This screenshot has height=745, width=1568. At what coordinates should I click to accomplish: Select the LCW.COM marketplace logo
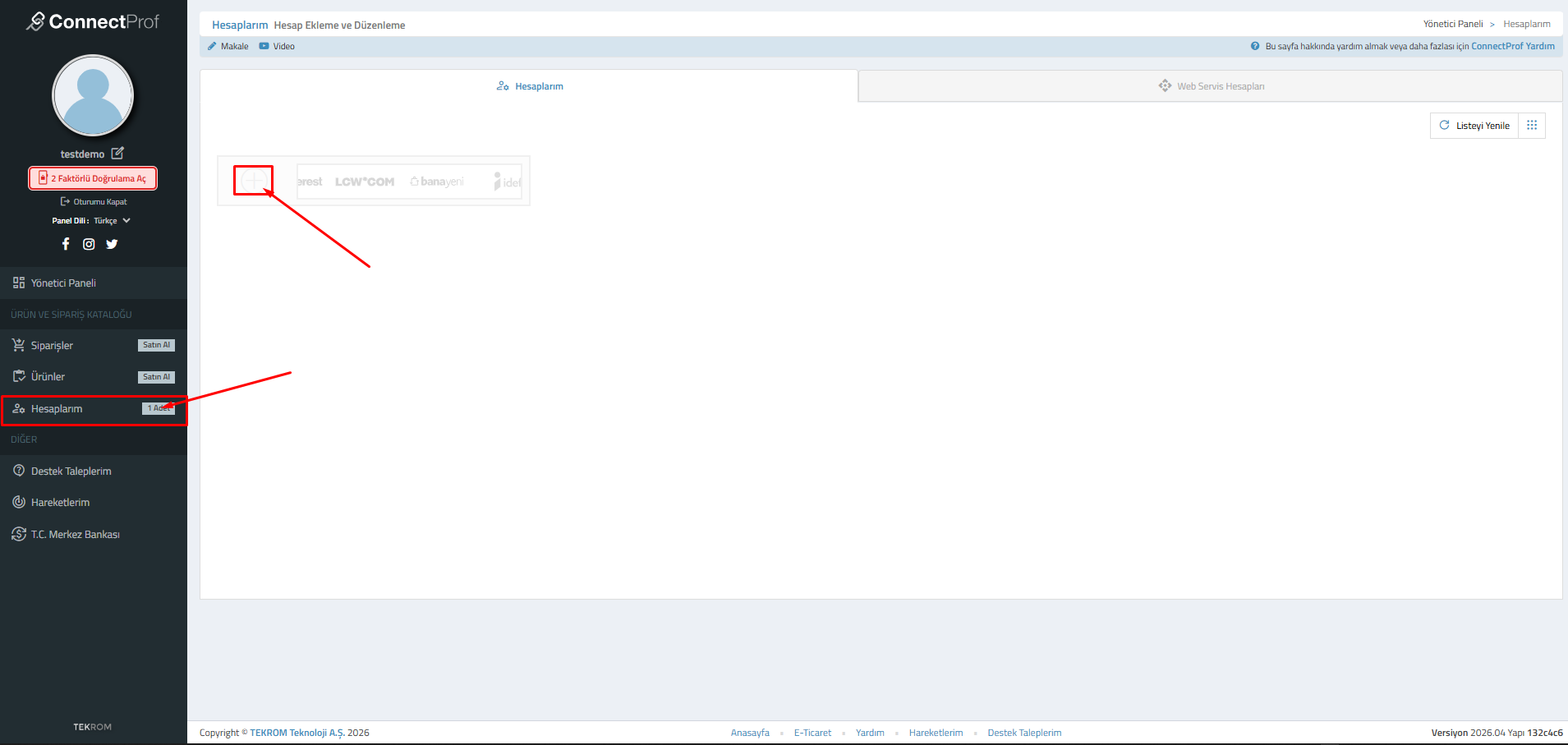(365, 182)
